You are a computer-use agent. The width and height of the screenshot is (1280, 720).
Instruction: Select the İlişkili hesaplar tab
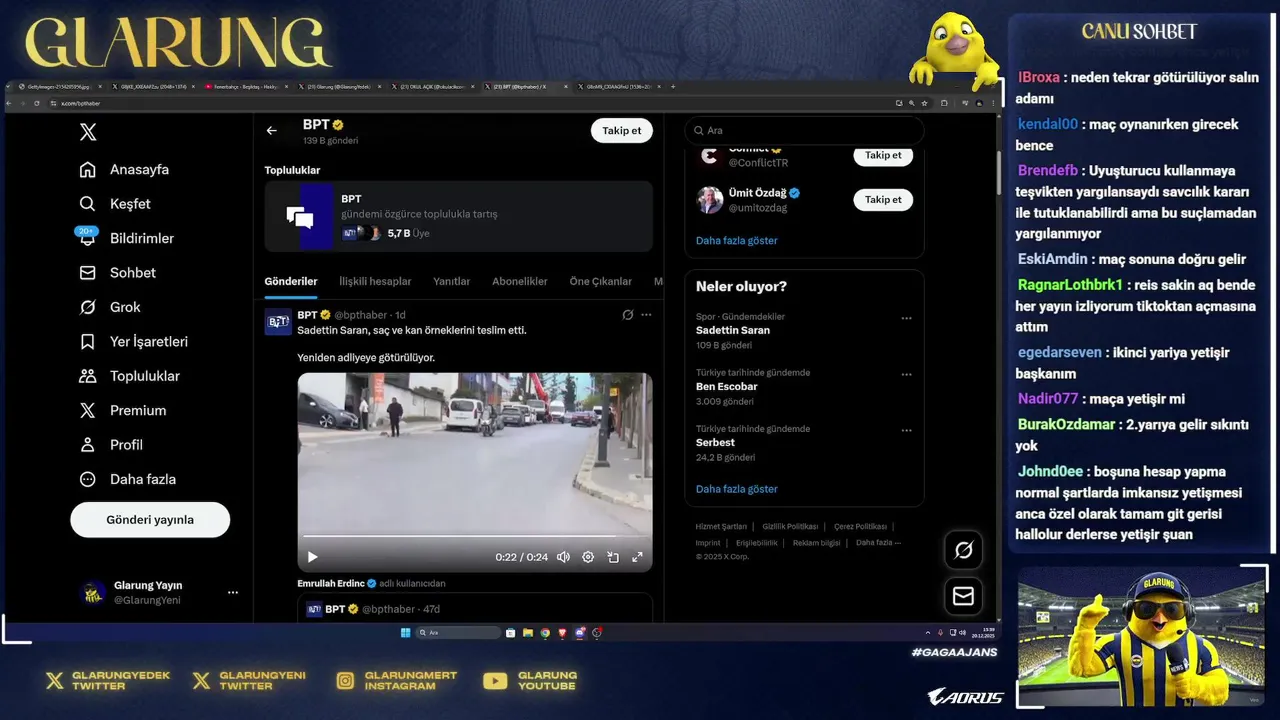(375, 282)
